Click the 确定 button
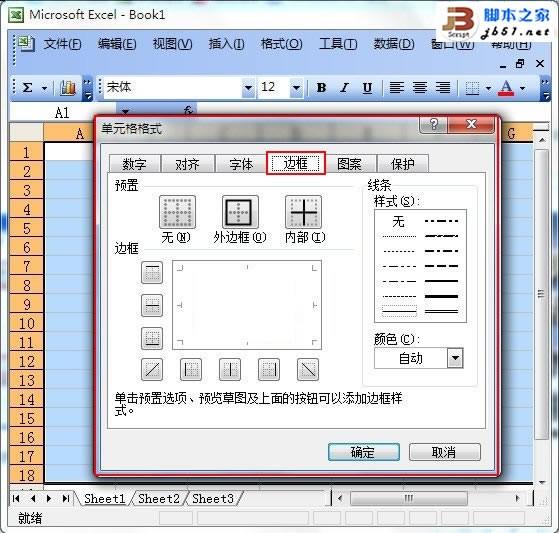The width and height of the screenshot is (559, 533). coord(364,452)
